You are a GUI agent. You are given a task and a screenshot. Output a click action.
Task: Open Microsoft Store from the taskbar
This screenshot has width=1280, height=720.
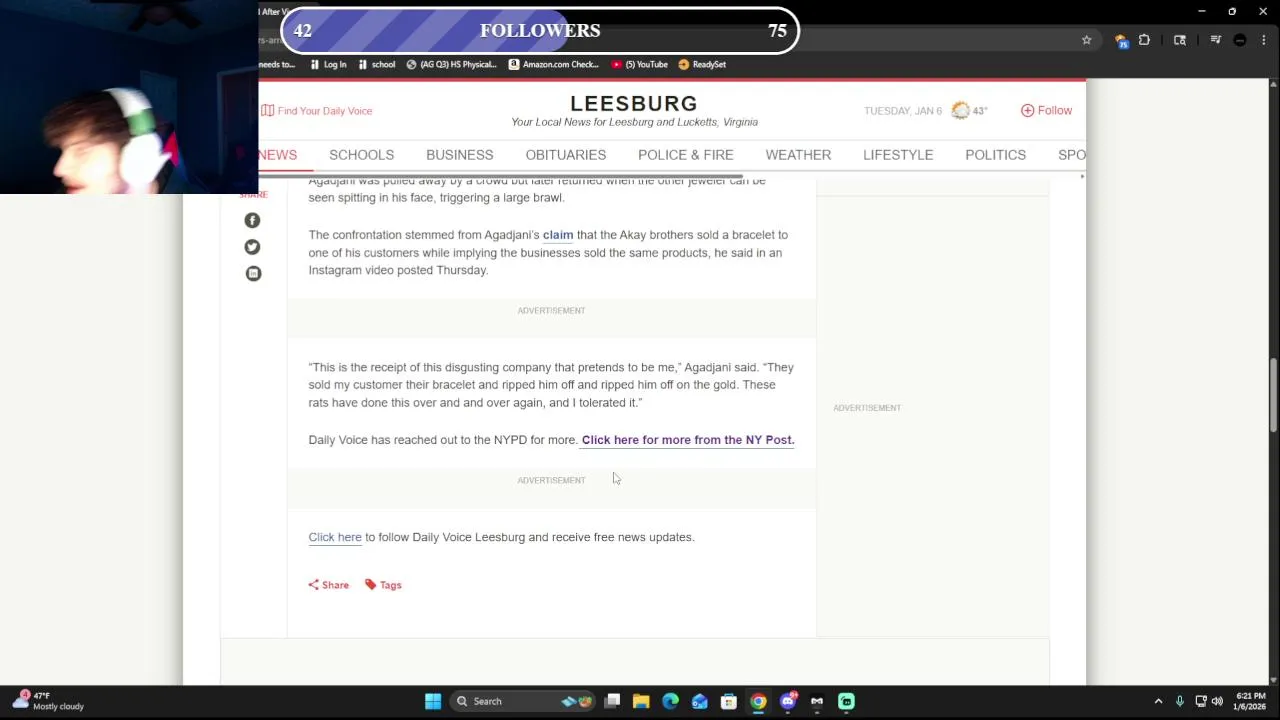click(729, 701)
